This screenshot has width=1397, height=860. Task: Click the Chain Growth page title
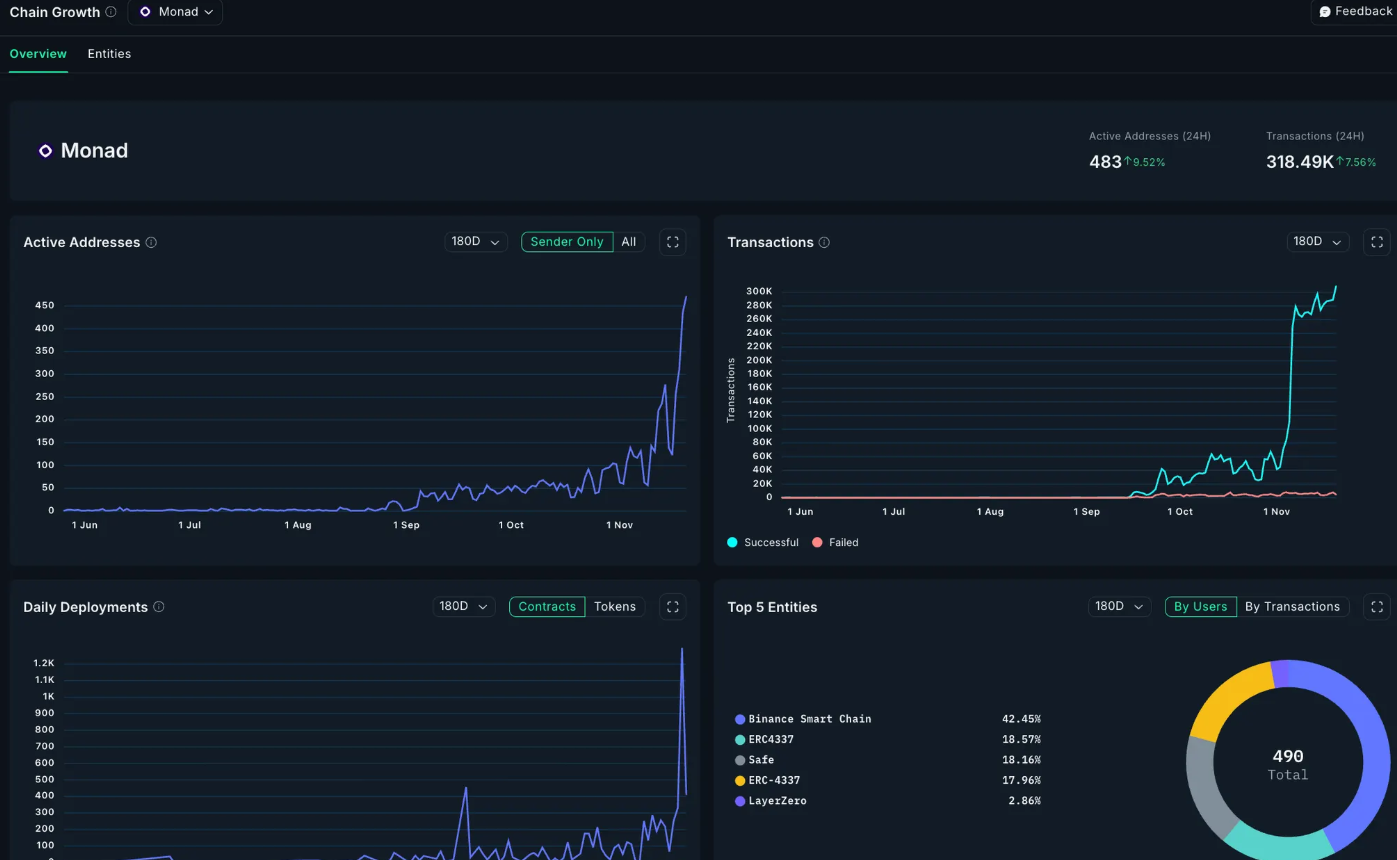pyautogui.click(x=55, y=12)
